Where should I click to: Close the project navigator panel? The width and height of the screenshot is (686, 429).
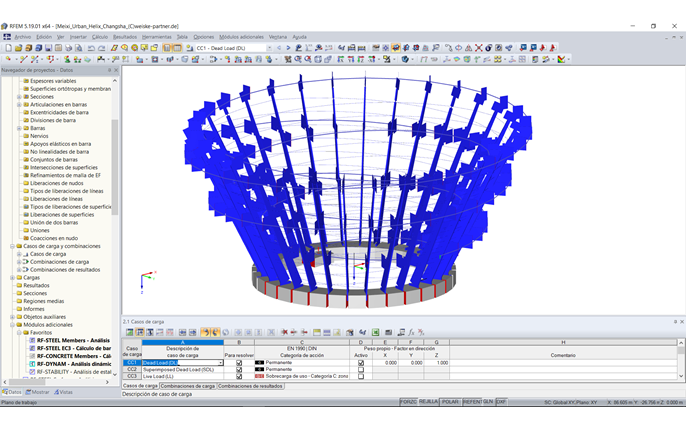(x=116, y=70)
